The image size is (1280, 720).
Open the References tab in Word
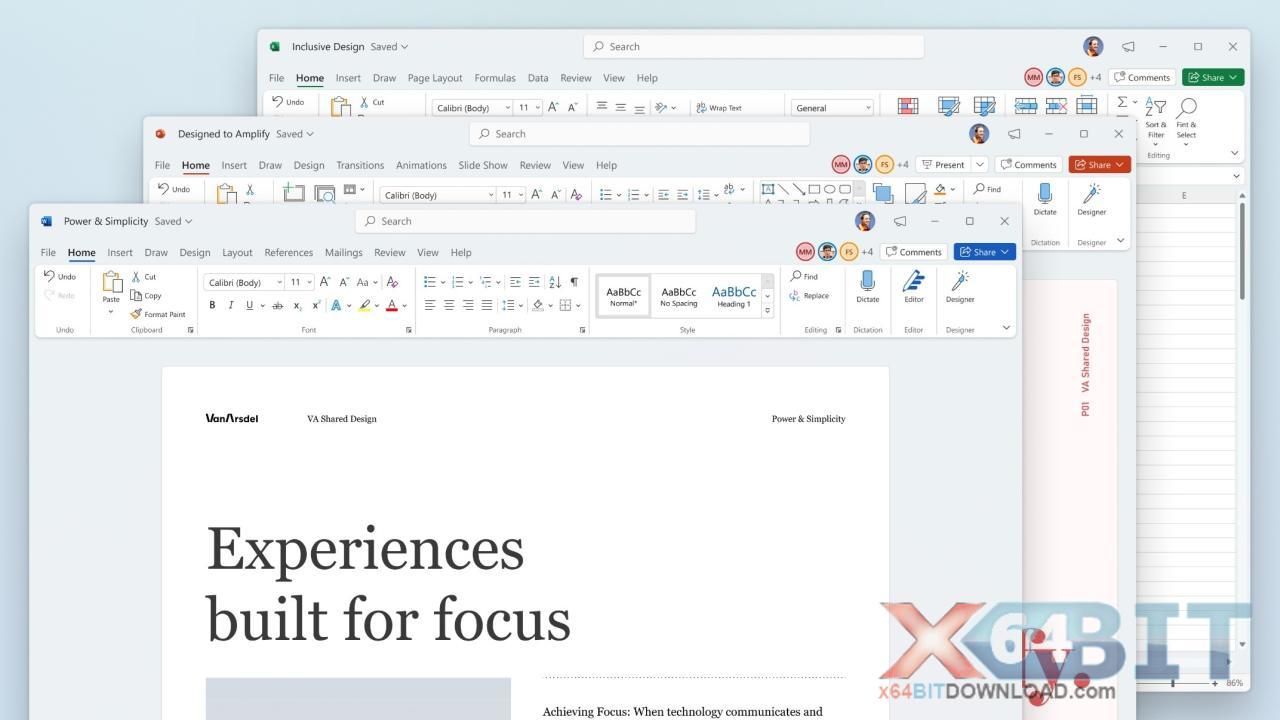(289, 253)
